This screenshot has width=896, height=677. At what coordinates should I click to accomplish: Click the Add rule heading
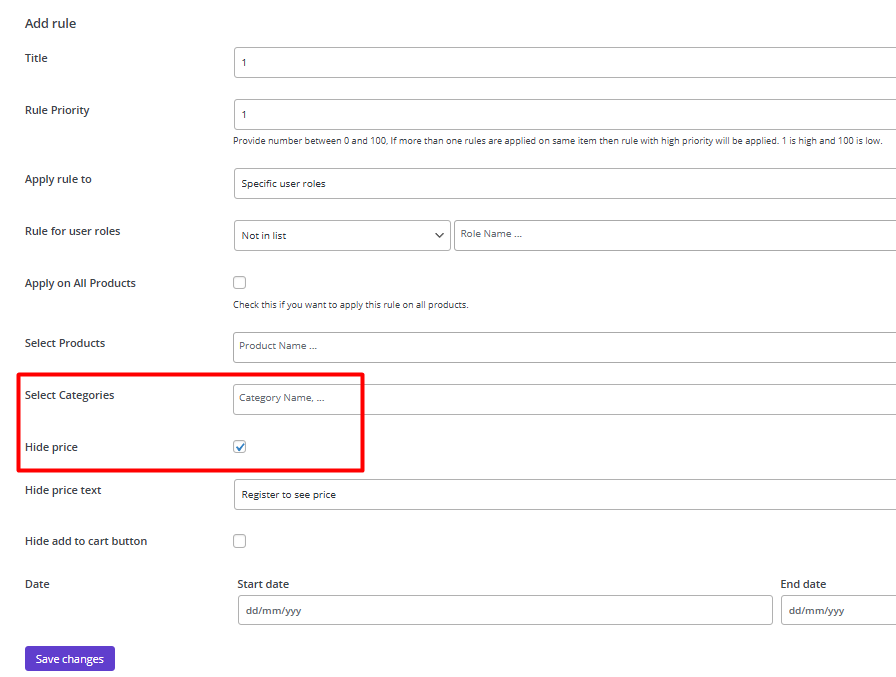pos(50,23)
